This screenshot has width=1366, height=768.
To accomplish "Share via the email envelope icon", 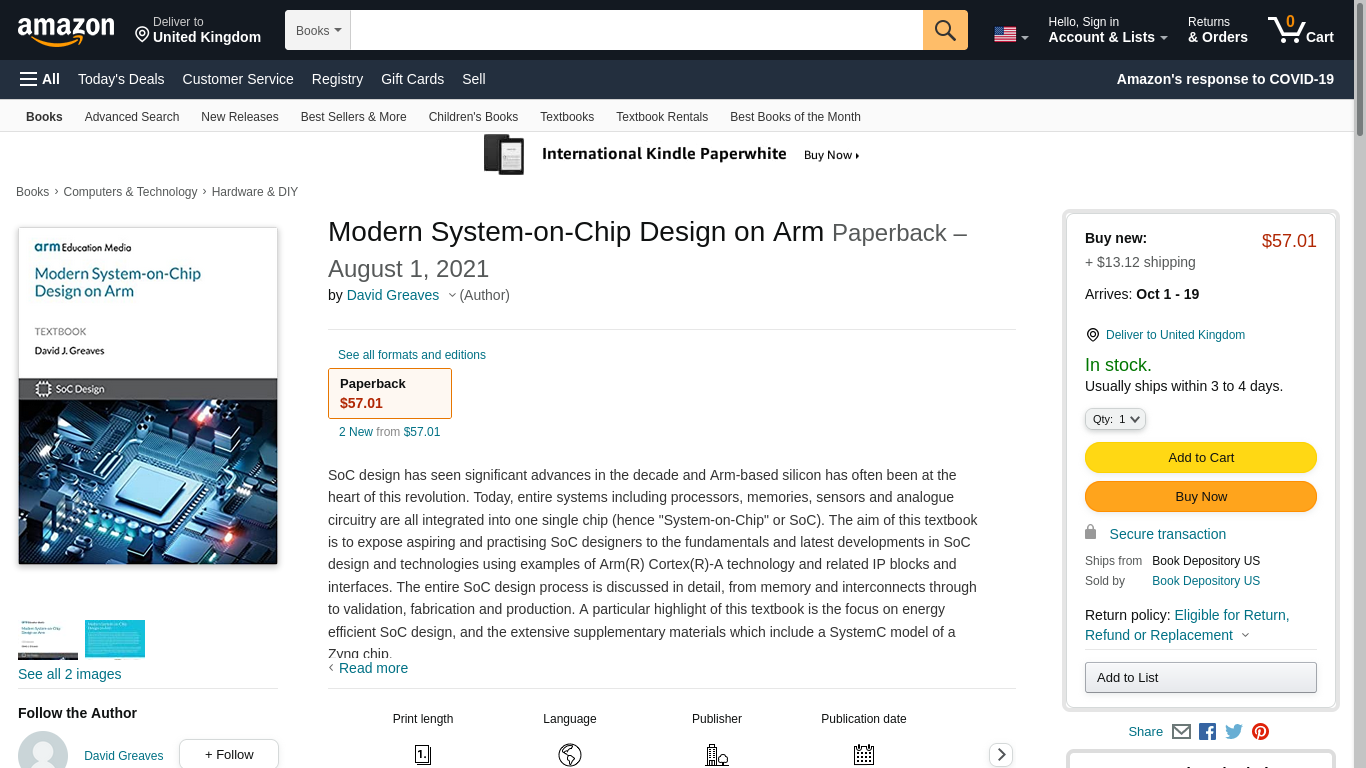I will [x=1181, y=732].
